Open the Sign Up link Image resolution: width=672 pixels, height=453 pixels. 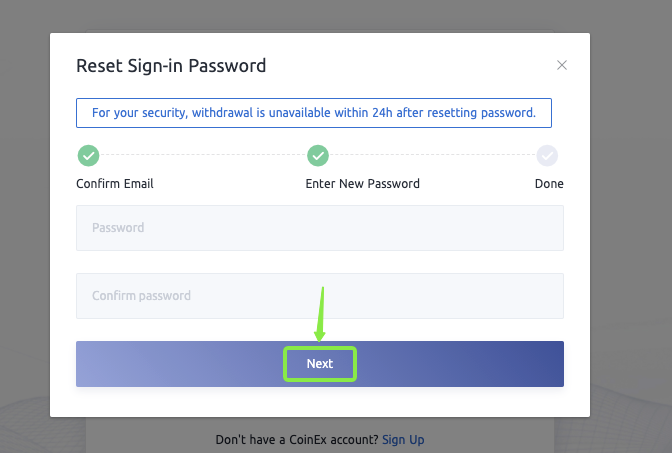[x=403, y=440]
